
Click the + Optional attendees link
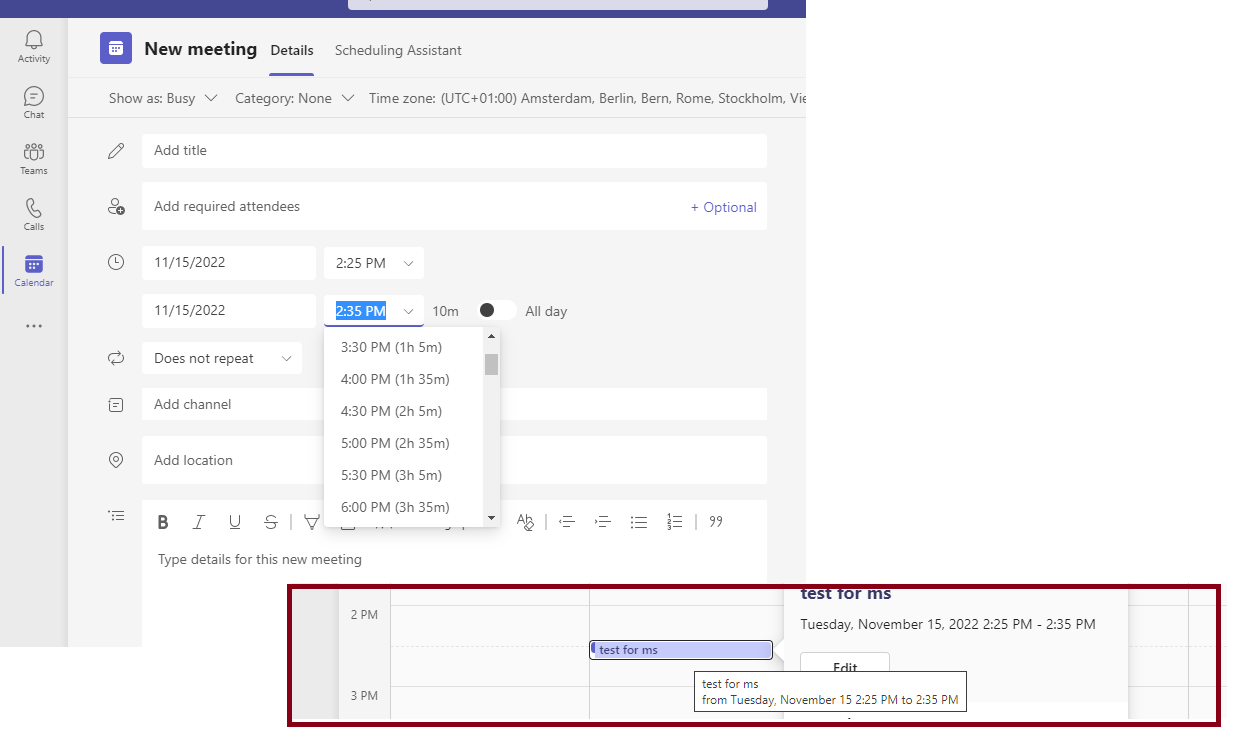click(x=723, y=207)
